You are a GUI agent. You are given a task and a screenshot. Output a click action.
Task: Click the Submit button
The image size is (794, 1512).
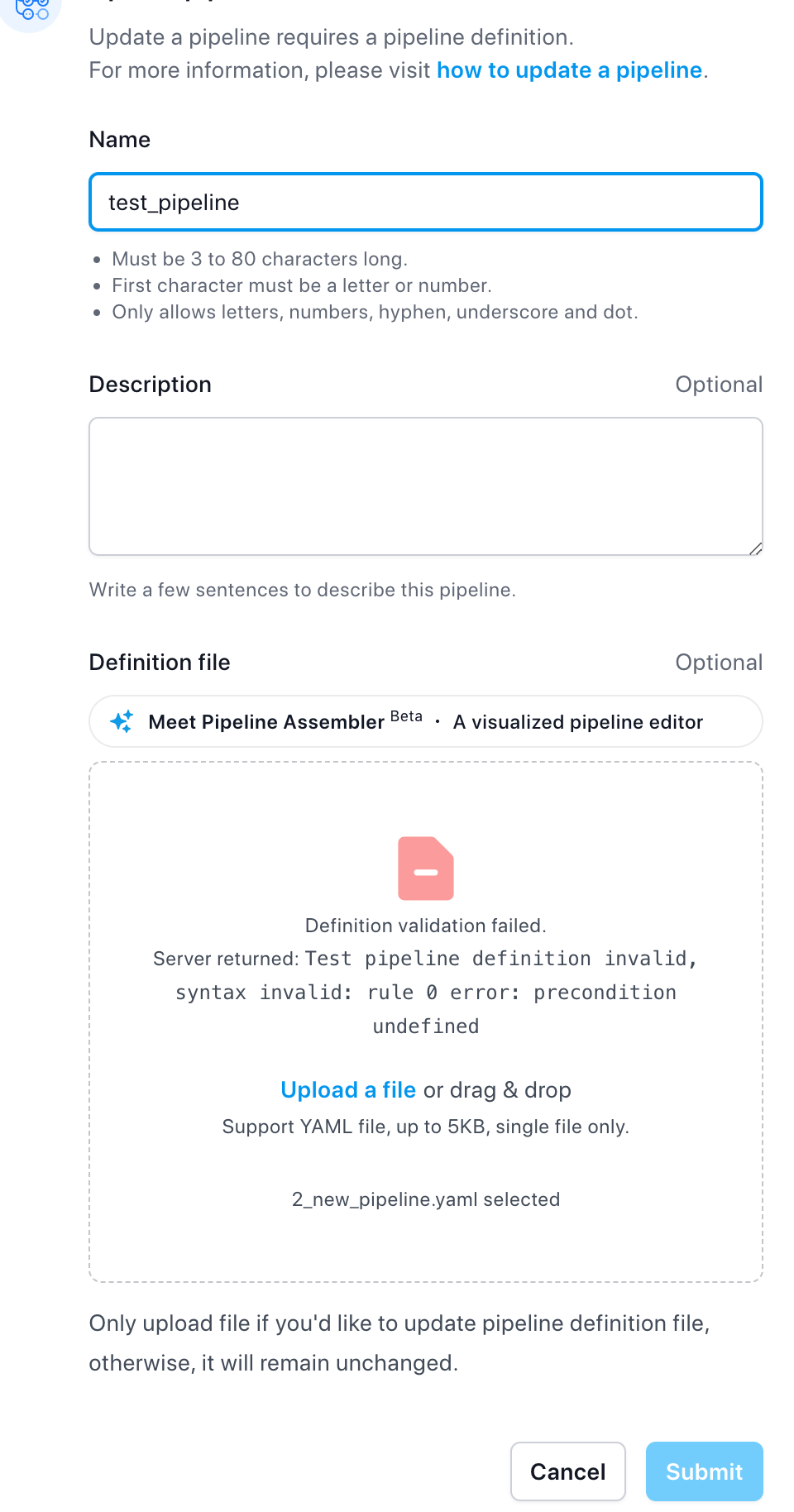(705, 1471)
